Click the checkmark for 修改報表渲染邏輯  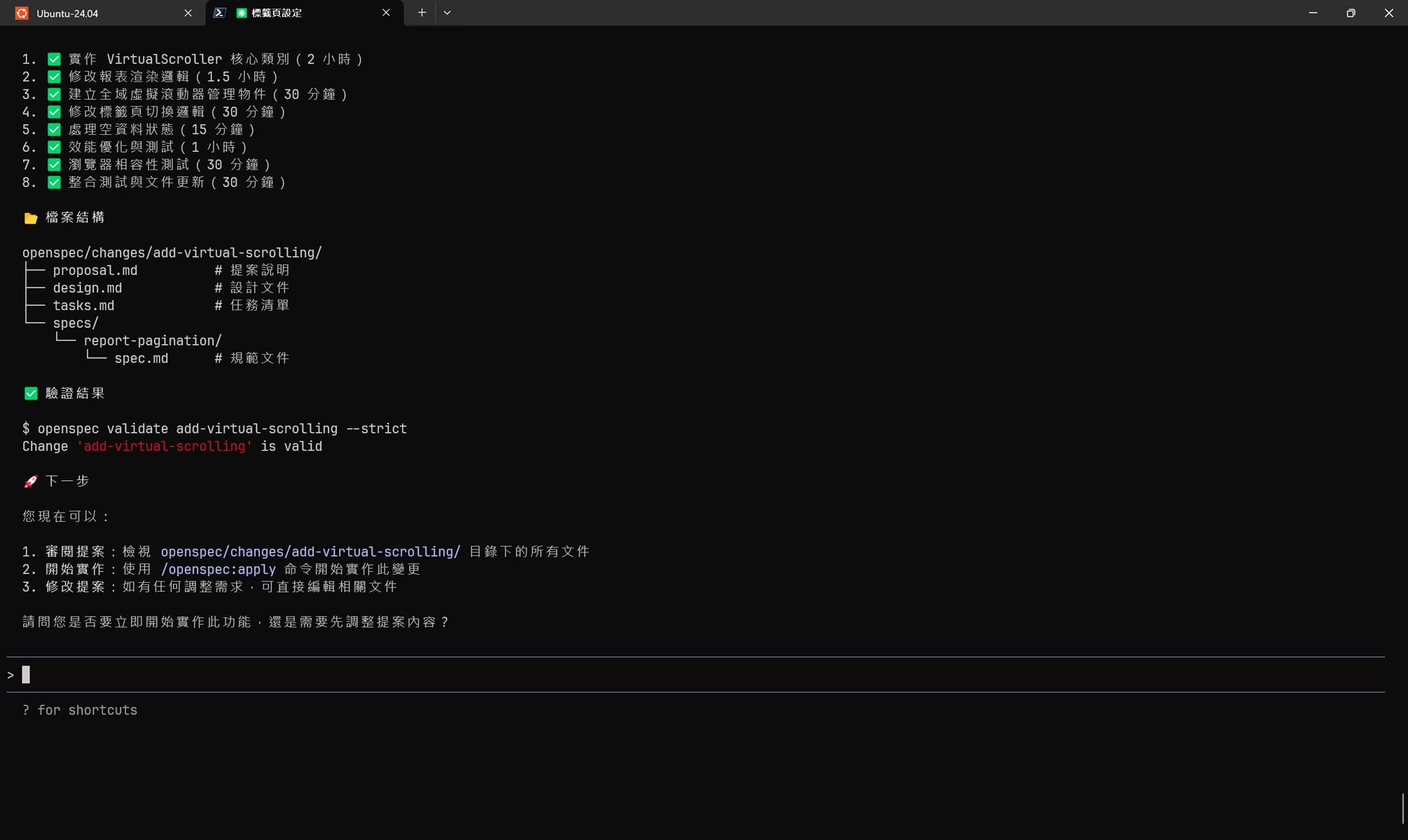point(54,77)
